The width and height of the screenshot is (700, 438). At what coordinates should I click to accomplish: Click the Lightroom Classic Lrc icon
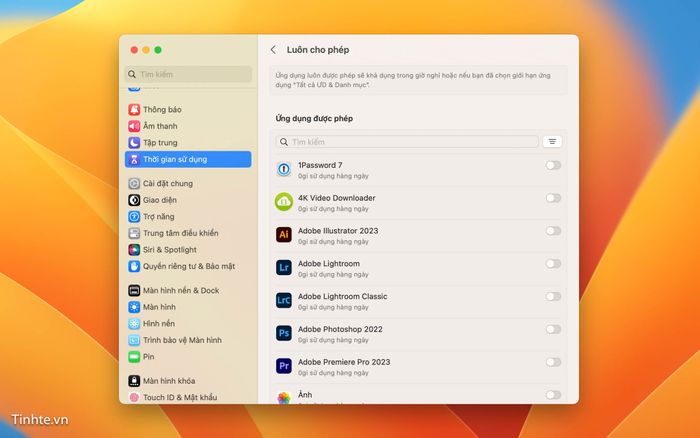tap(283, 300)
